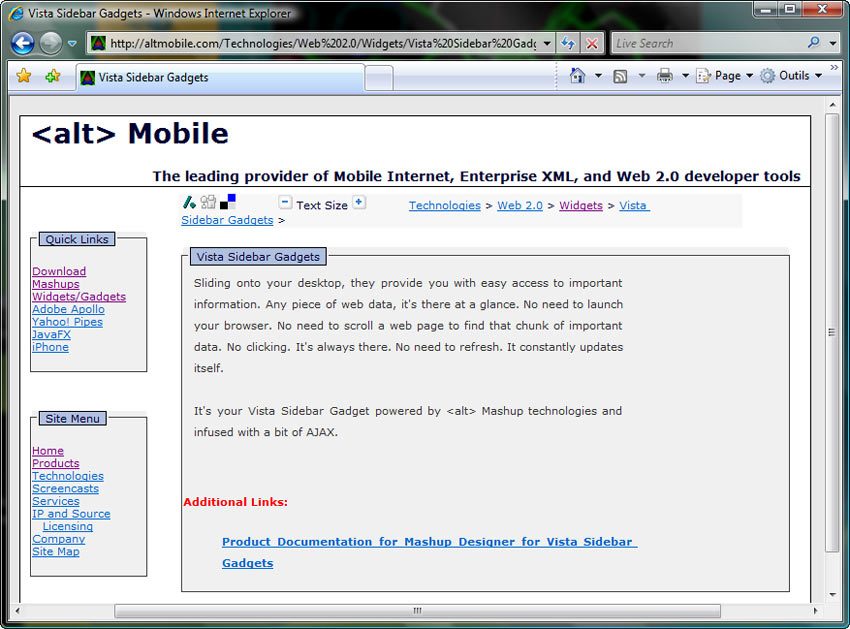Screen dimensions: 850x629
Task: Open the iPhone quick link
Action: [x=50, y=347]
